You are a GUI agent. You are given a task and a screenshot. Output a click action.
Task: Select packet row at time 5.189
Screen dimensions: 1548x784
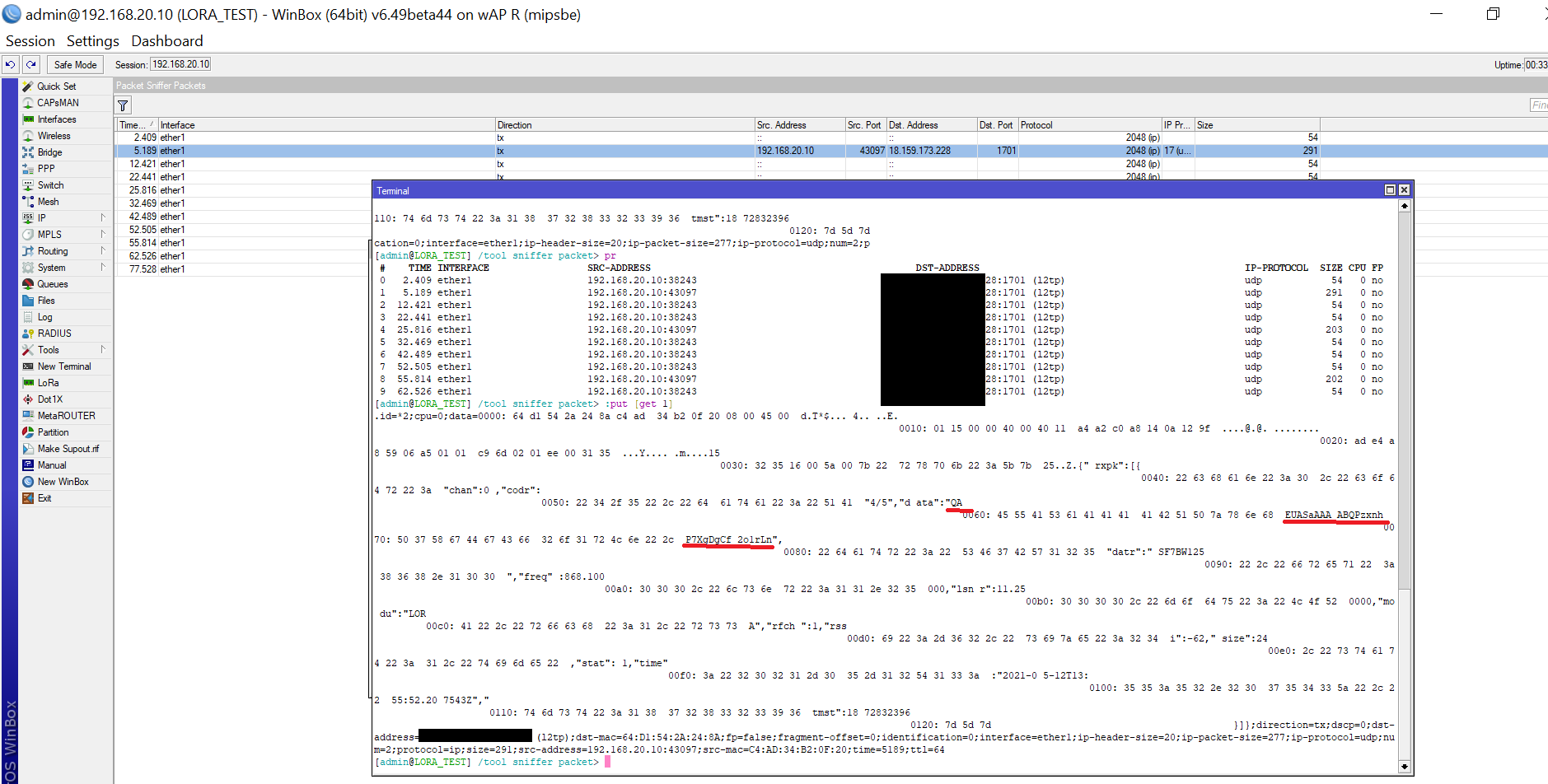831,151
